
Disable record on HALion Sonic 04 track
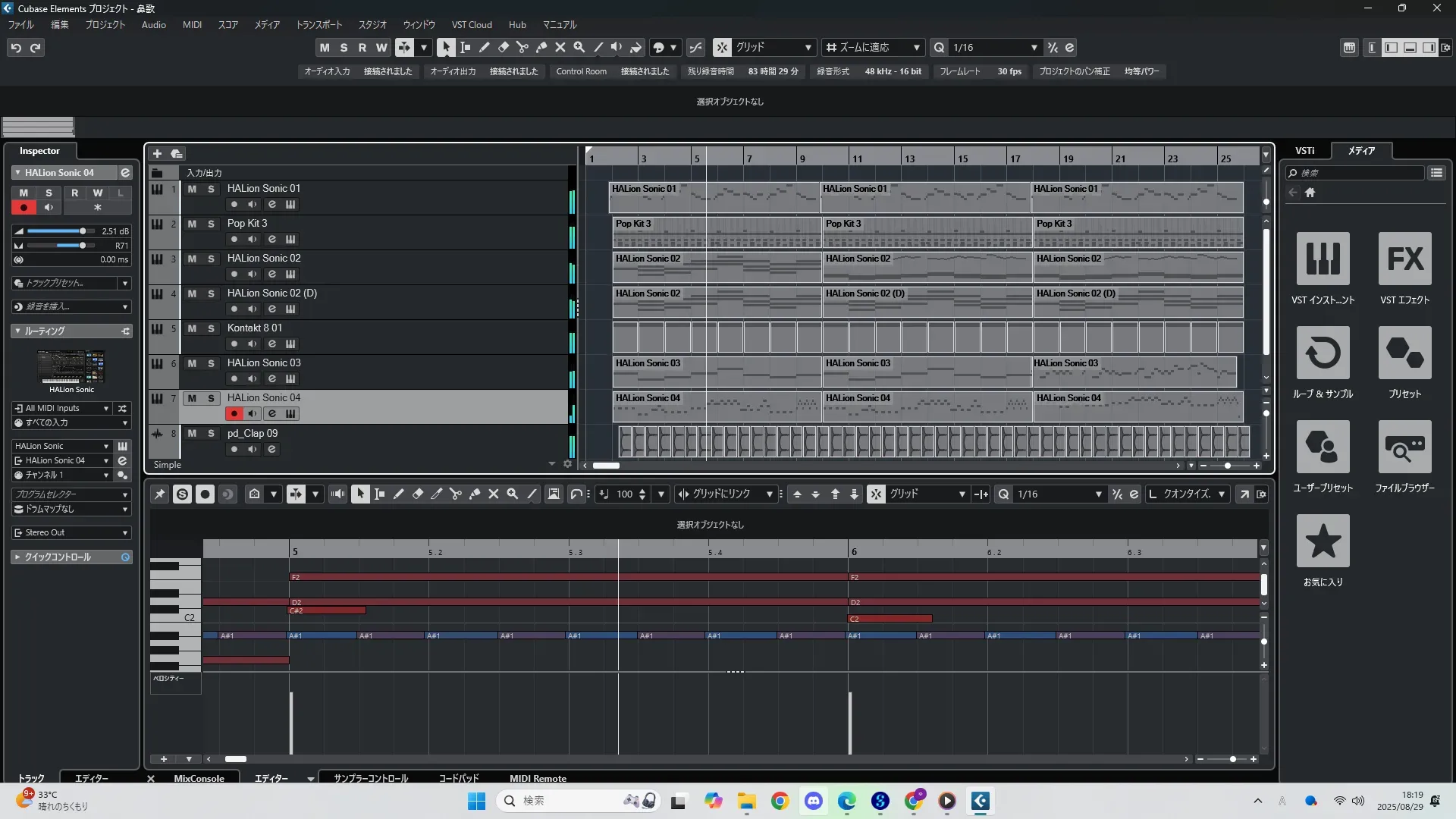[234, 413]
